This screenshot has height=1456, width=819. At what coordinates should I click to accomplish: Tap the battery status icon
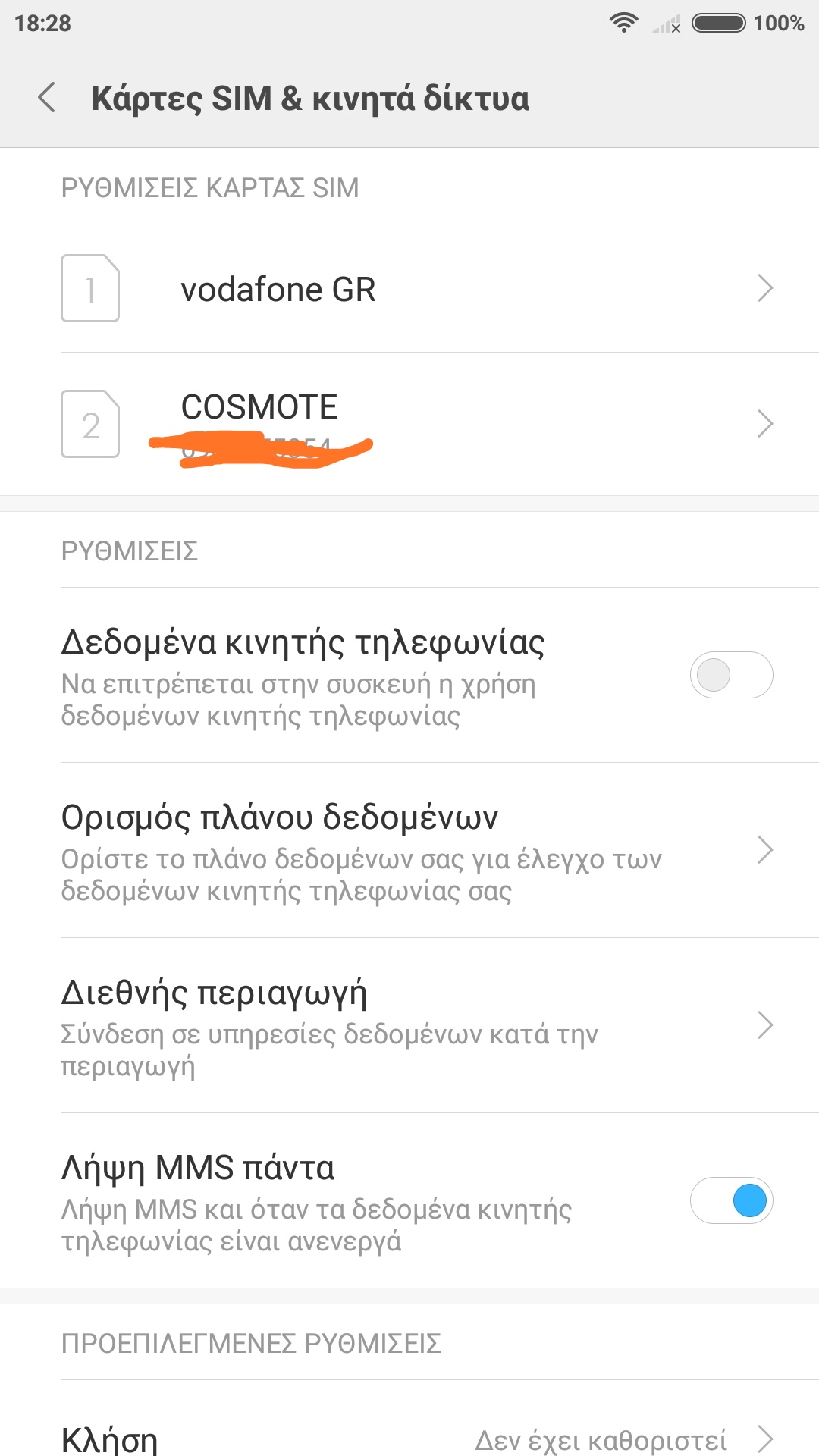click(718, 23)
